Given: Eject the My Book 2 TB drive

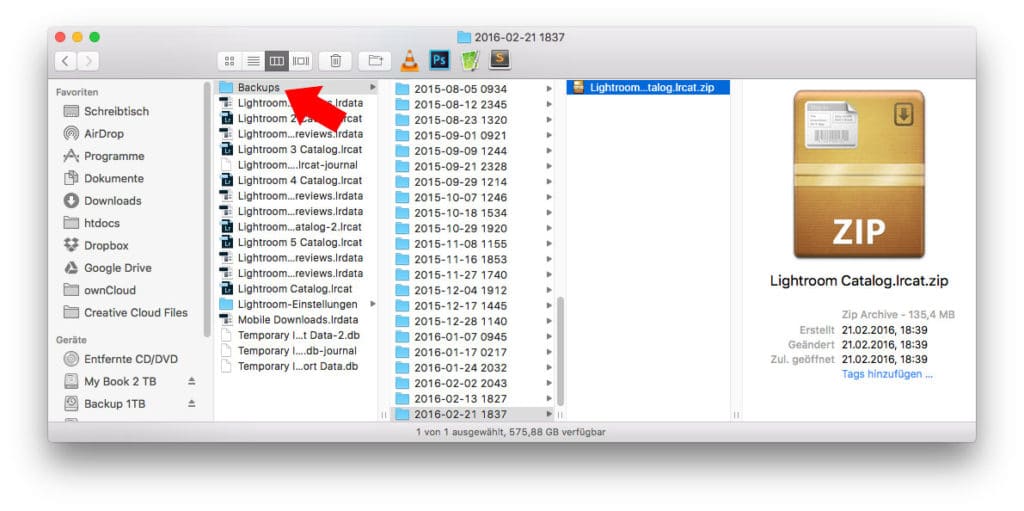Looking at the screenshot, I should 192,381.
